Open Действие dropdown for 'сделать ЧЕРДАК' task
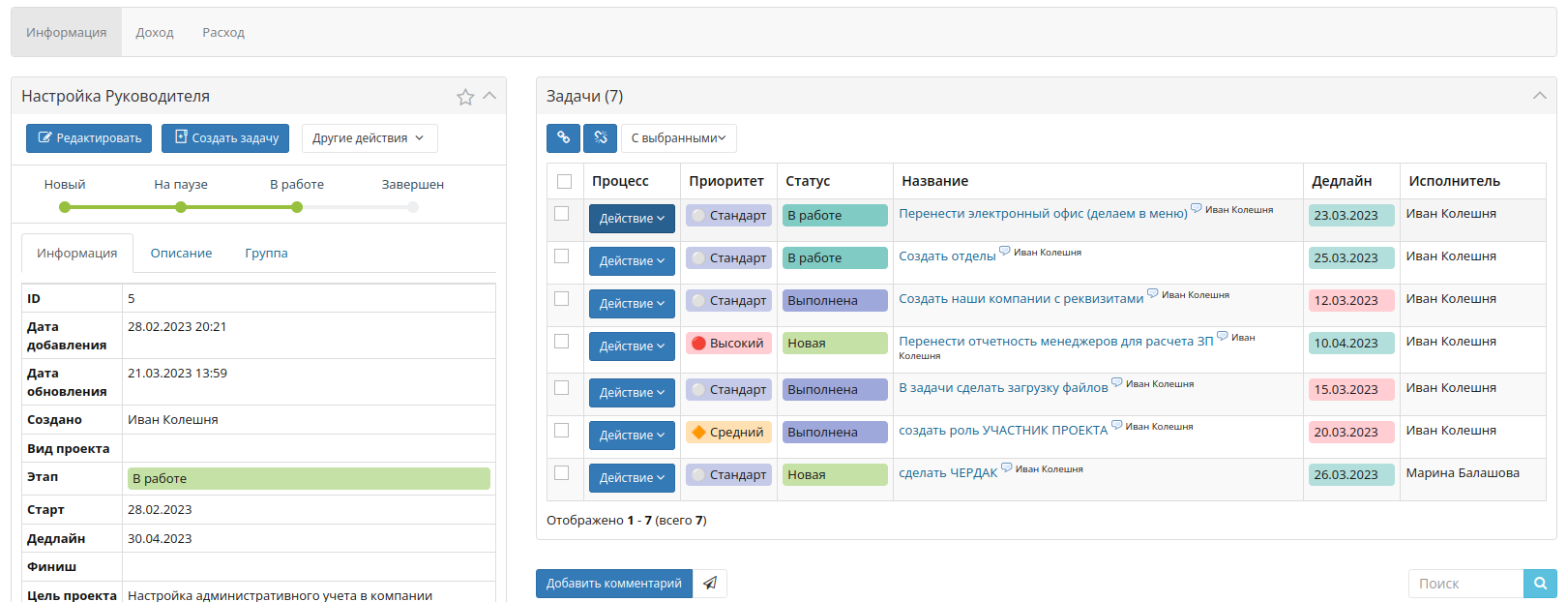This screenshot has width=1568, height=602. coord(632,478)
